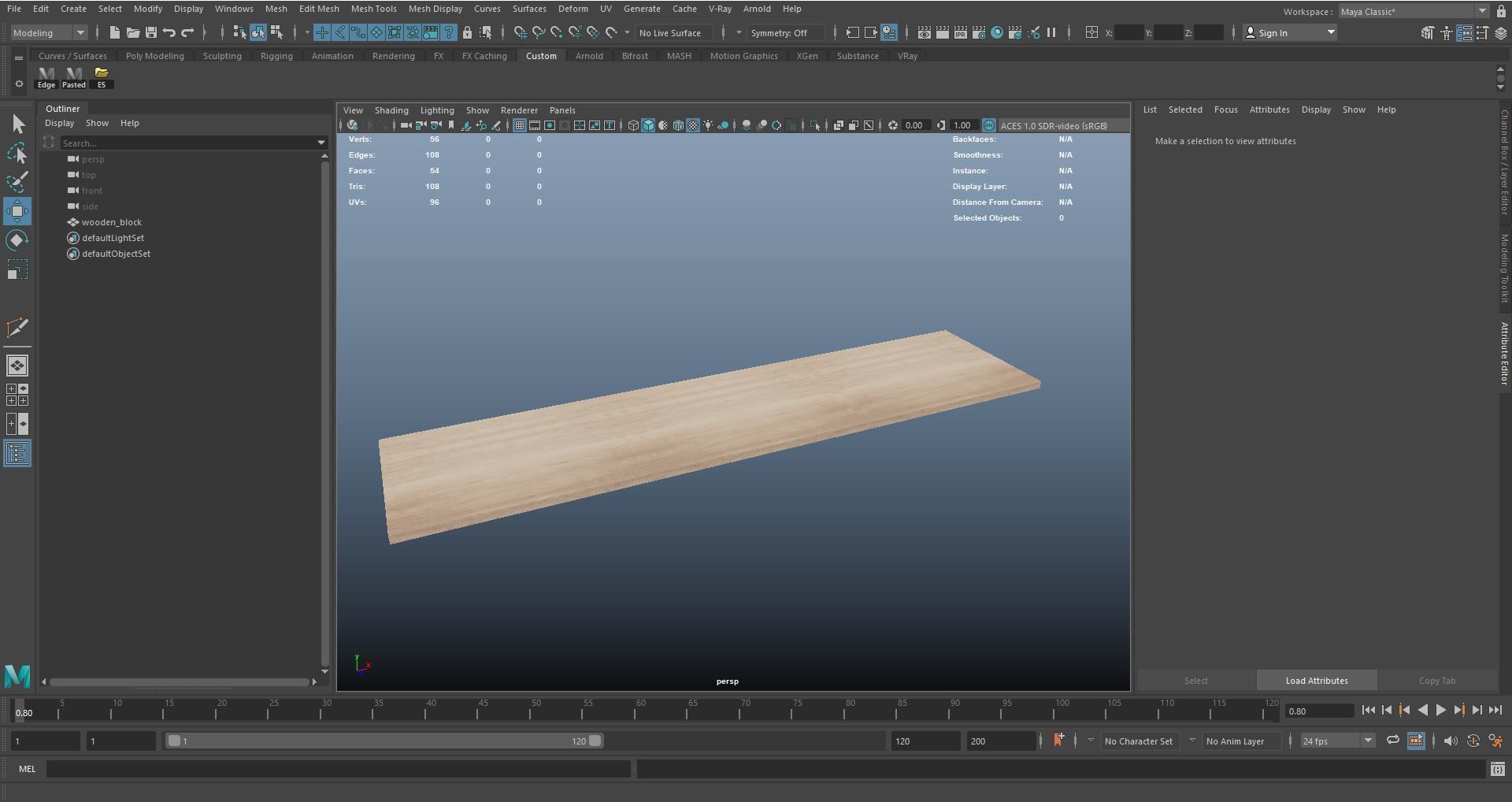Open the viewport Shading menu
This screenshot has width=1512, height=802.
tap(391, 110)
